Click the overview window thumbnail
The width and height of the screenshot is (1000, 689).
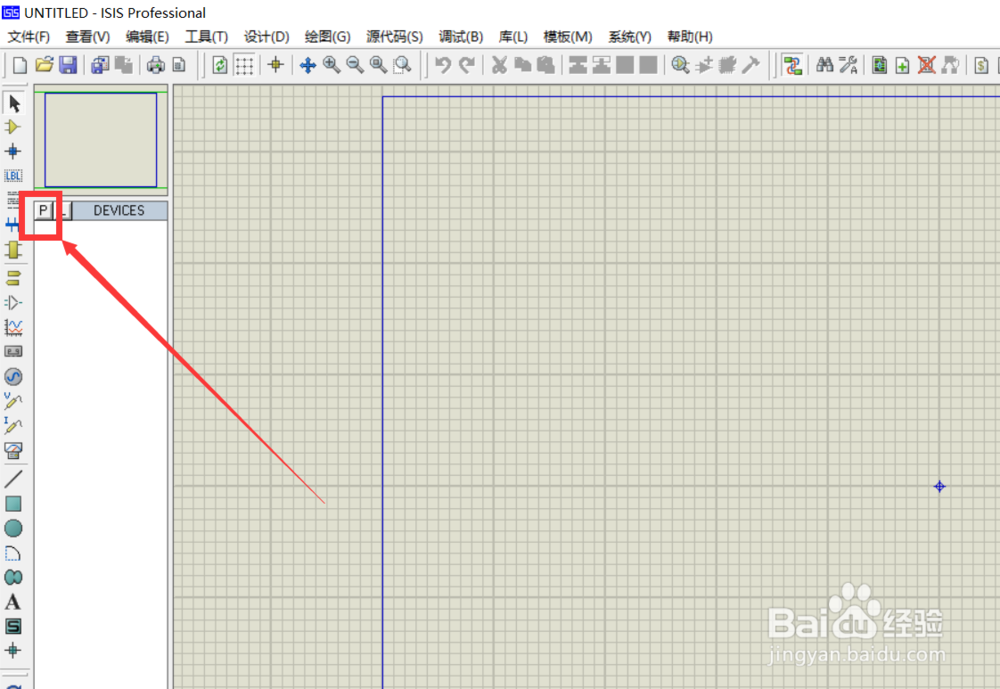pos(101,140)
